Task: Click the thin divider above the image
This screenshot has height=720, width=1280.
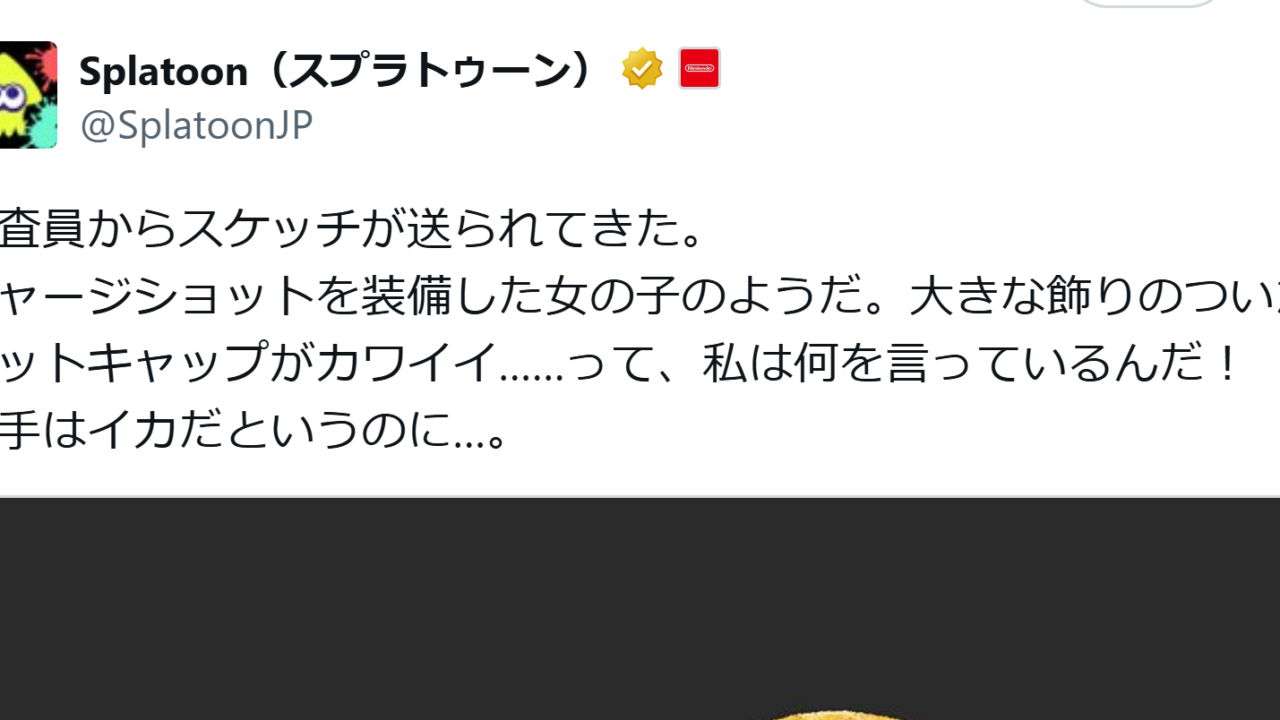Action: (640, 496)
